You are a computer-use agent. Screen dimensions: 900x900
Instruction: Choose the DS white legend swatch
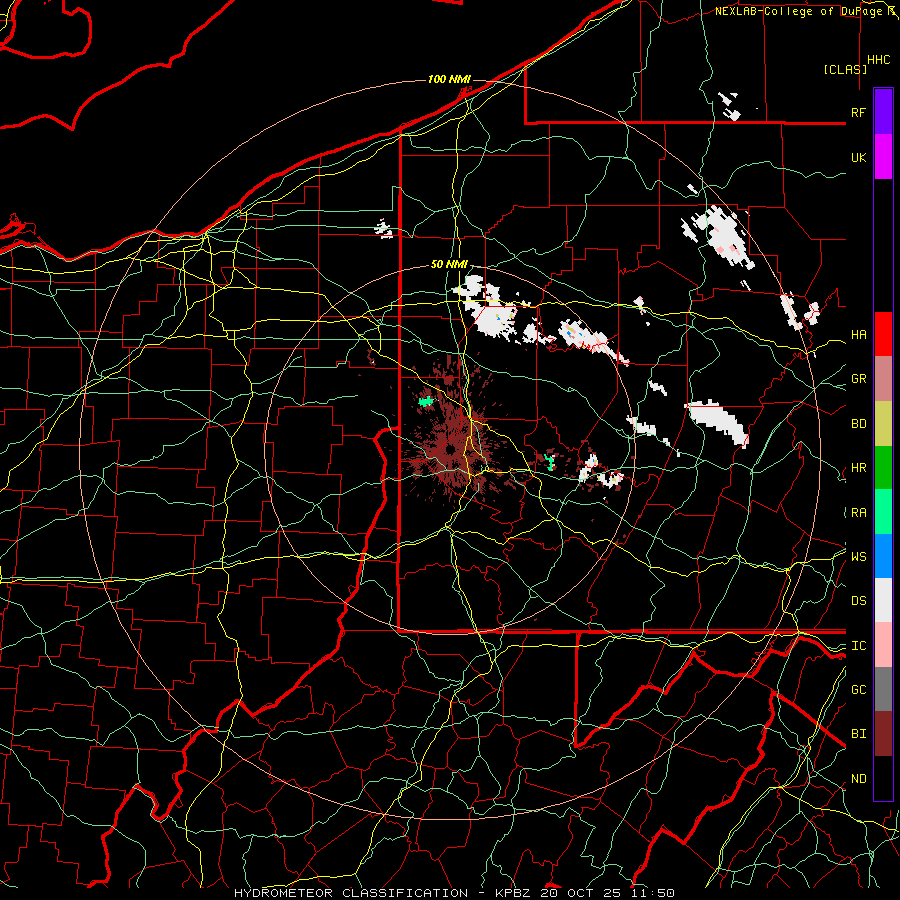[x=883, y=600]
